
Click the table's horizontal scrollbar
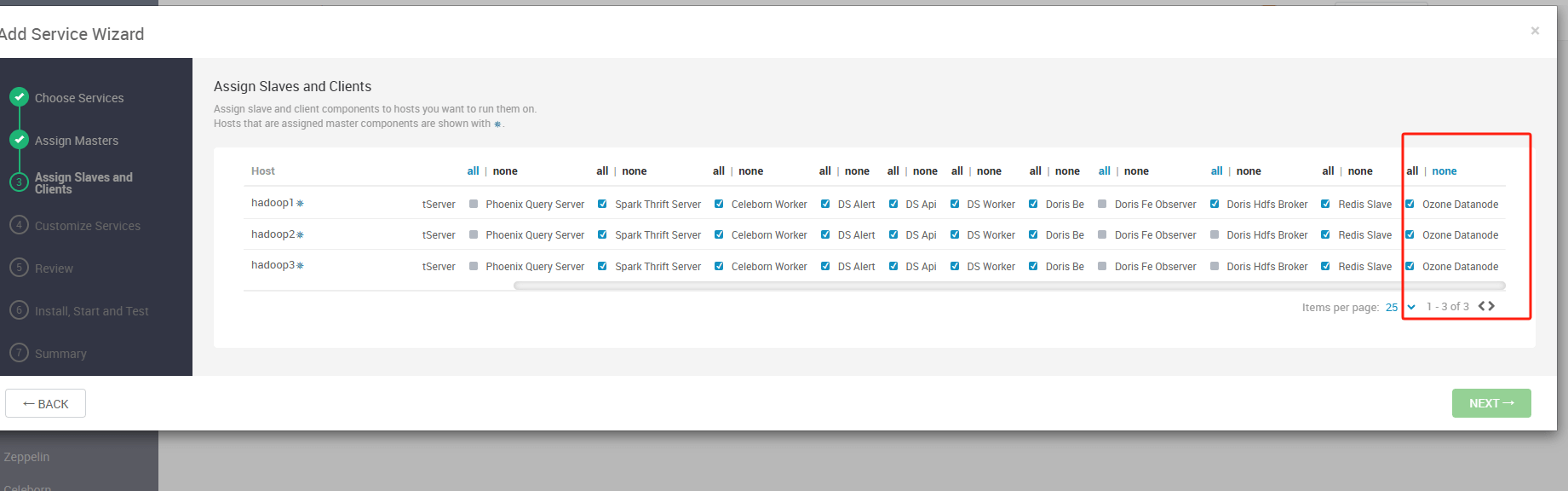[x=1008, y=286]
